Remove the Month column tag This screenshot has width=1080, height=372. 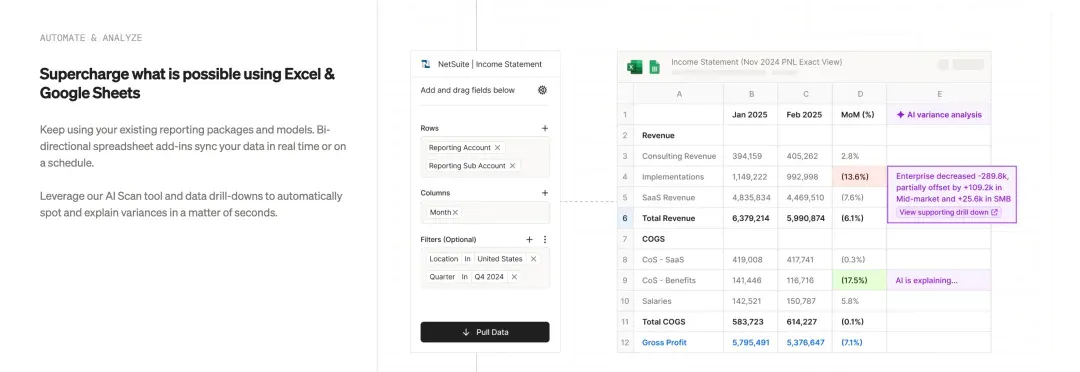point(455,212)
